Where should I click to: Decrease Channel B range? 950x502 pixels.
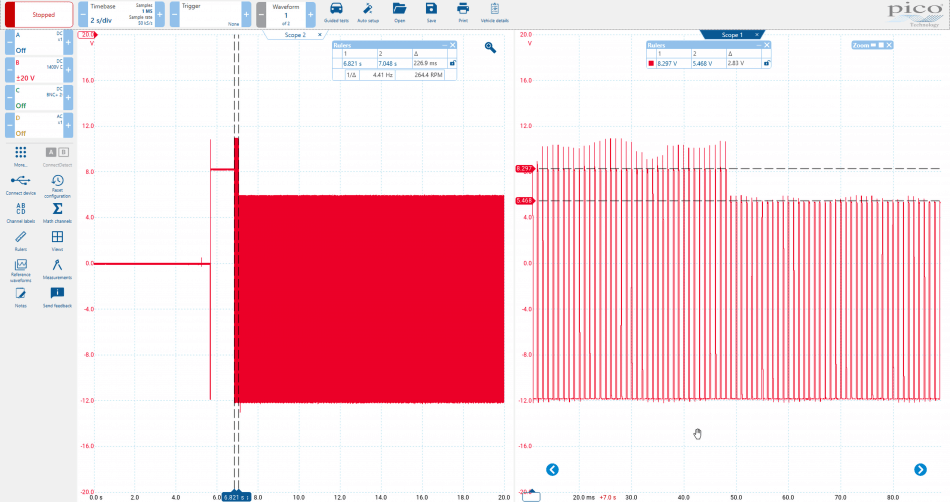pos(10,70)
